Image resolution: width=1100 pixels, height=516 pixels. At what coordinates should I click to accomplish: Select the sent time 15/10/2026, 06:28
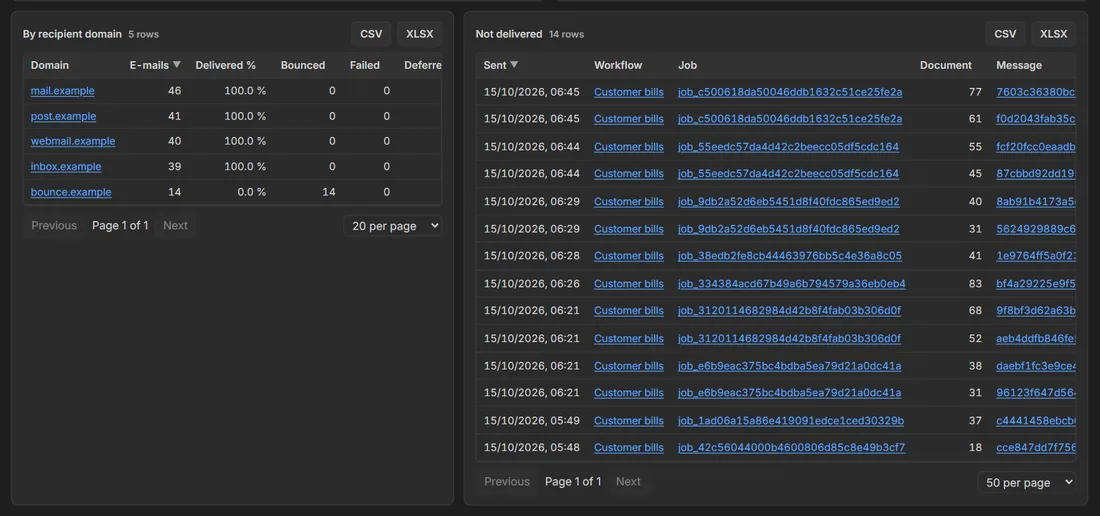532,256
